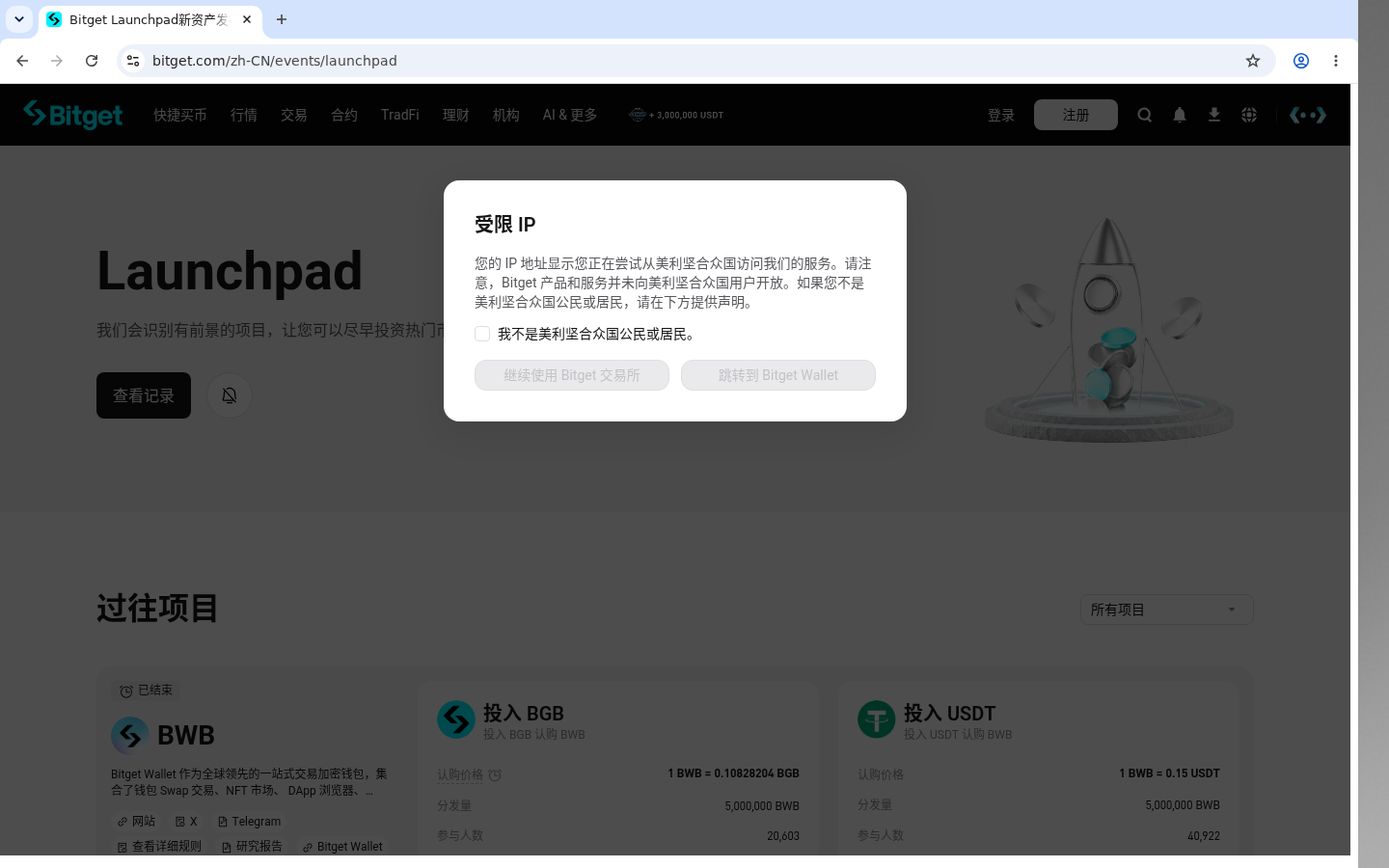Click the browser back arrow

click(x=22, y=61)
